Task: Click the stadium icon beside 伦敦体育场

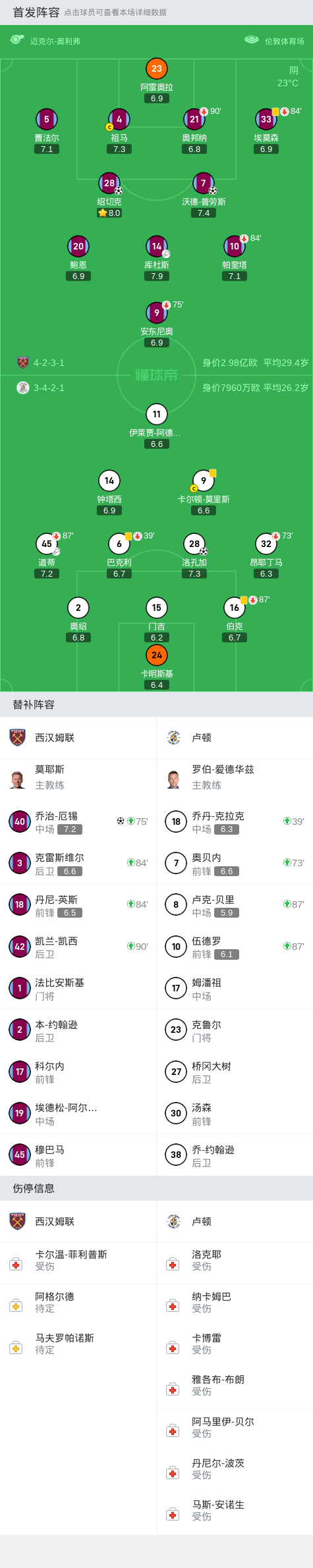Action: pos(252,40)
